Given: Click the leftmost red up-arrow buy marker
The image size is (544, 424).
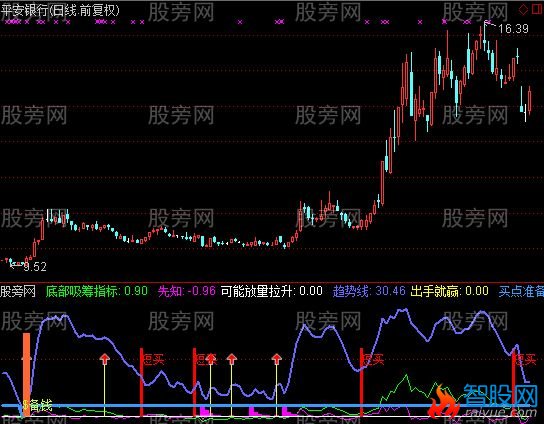Looking at the screenshot, I should (x=104, y=359).
